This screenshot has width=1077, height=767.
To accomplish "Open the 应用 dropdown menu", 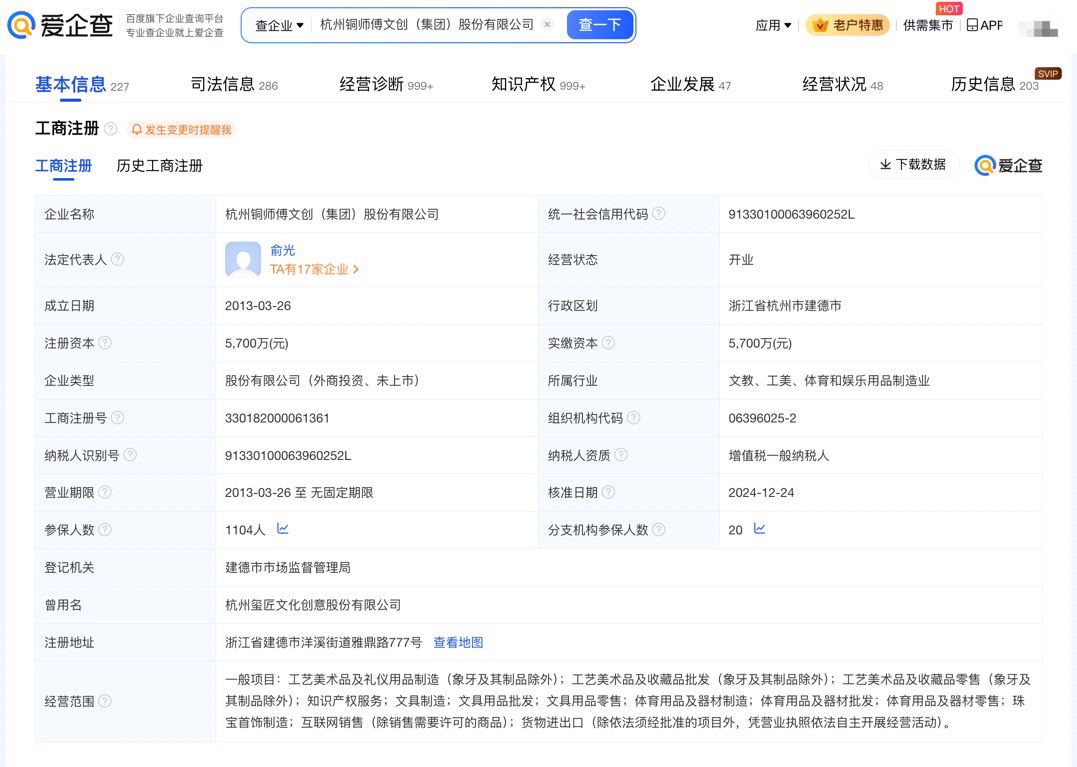I will pos(773,25).
